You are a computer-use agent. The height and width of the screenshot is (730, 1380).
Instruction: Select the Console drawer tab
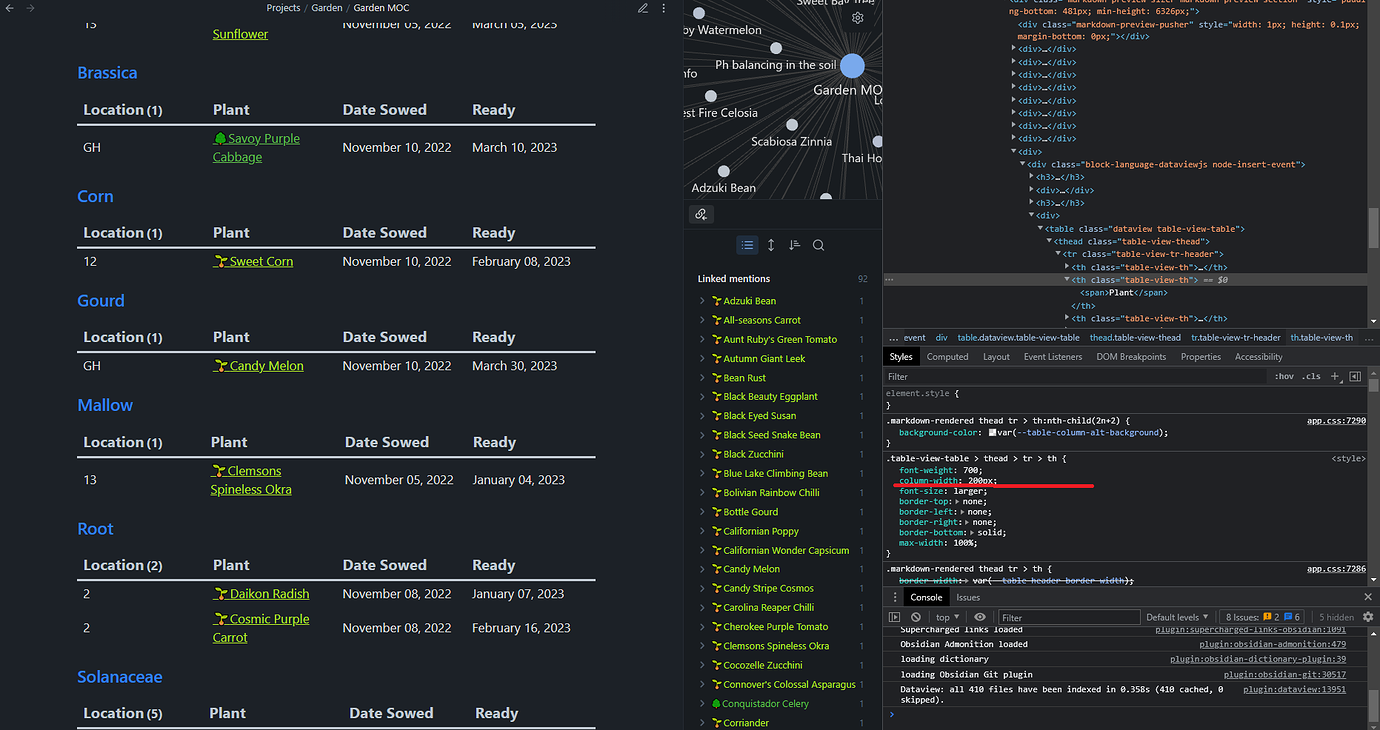(926, 597)
